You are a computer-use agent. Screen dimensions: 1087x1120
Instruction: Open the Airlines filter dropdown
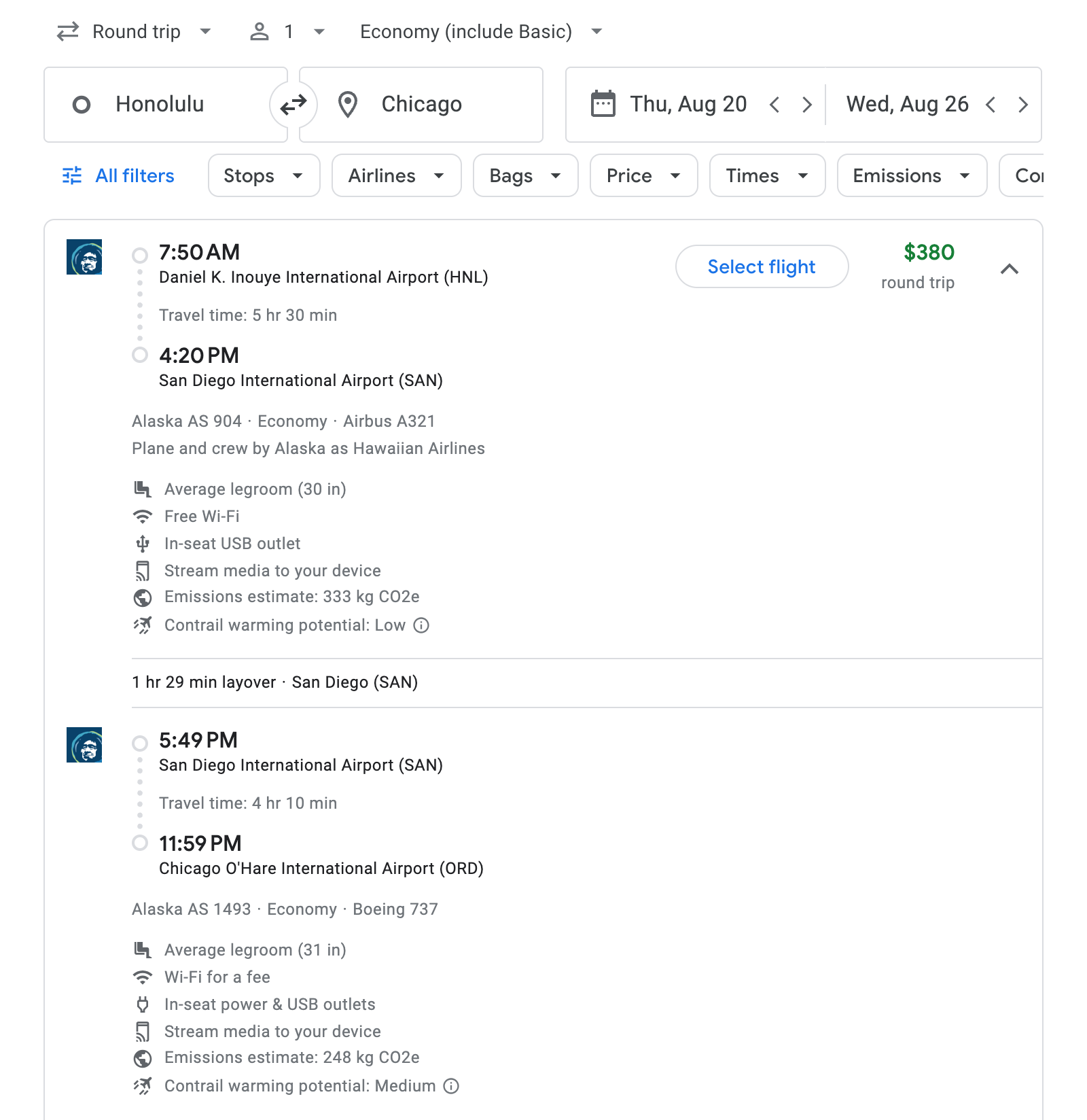[396, 175]
